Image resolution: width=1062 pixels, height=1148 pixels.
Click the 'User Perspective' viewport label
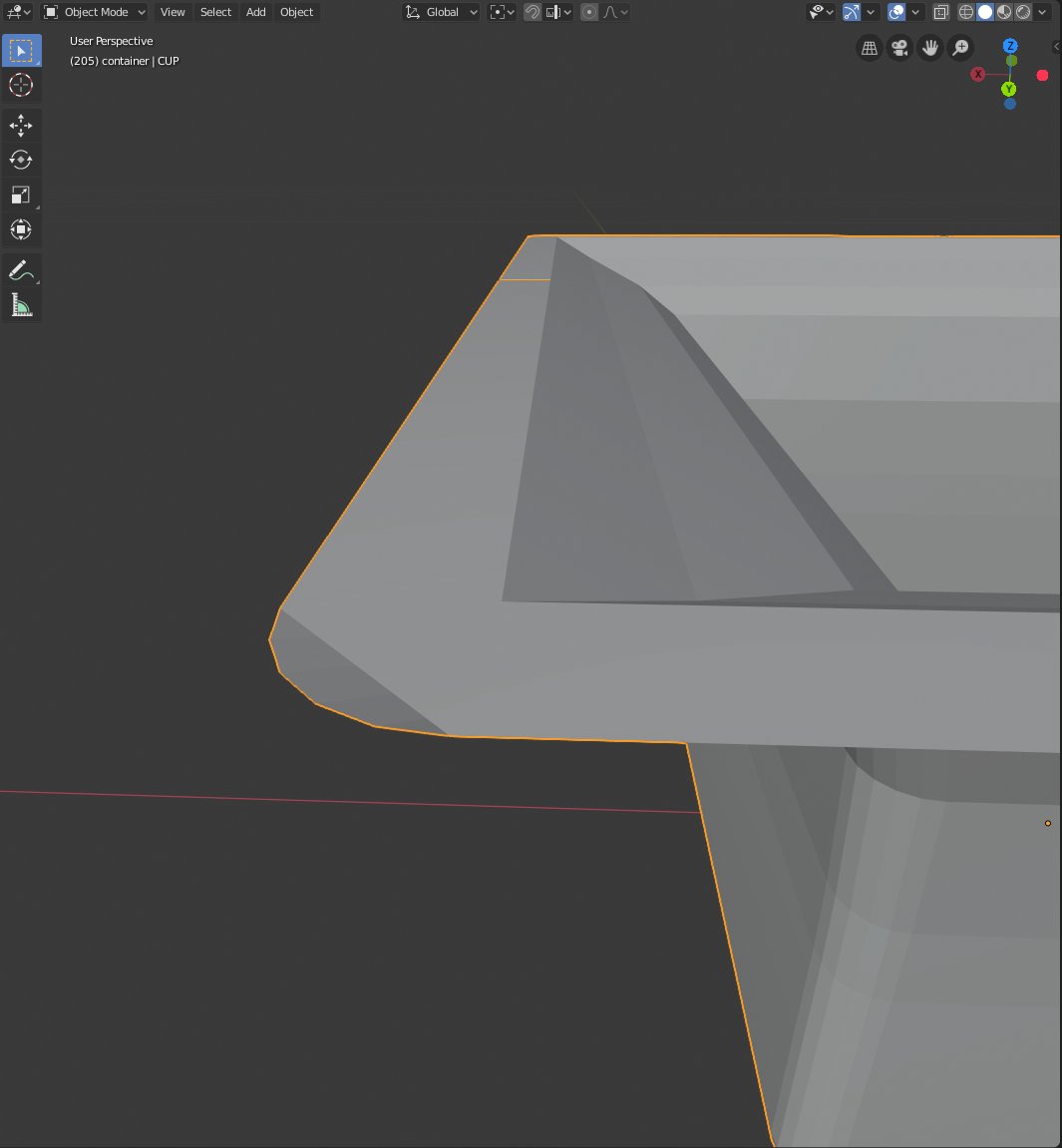click(x=112, y=41)
